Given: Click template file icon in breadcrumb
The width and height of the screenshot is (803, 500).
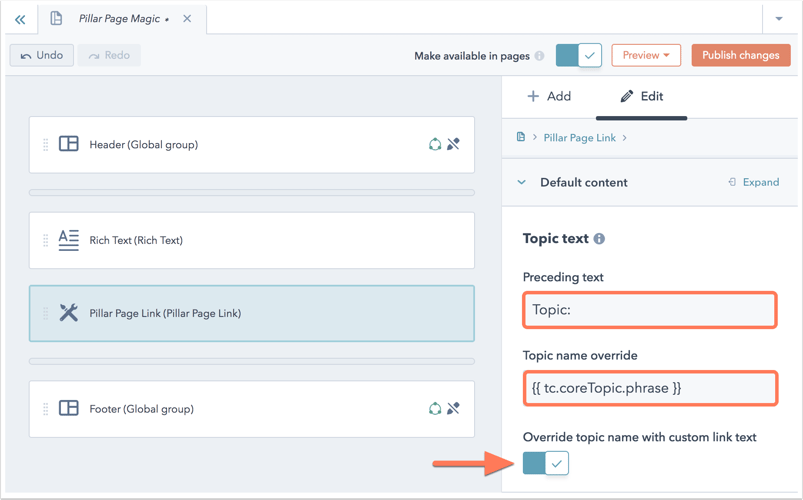Looking at the screenshot, I should click(x=521, y=137).
